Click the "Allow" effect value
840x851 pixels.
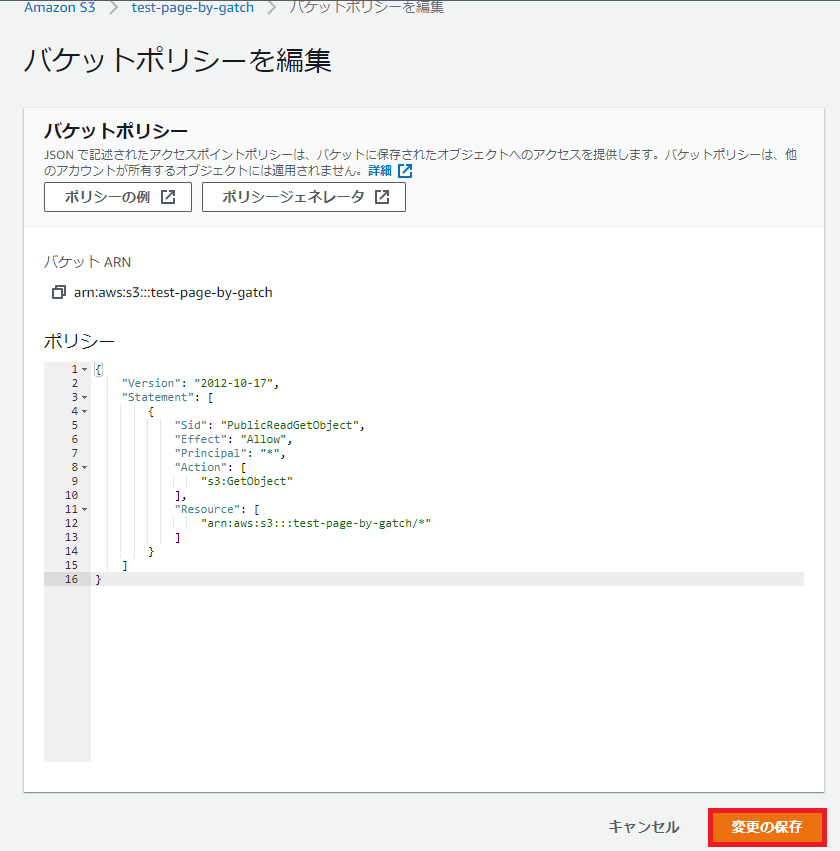(x=263, y=439)
